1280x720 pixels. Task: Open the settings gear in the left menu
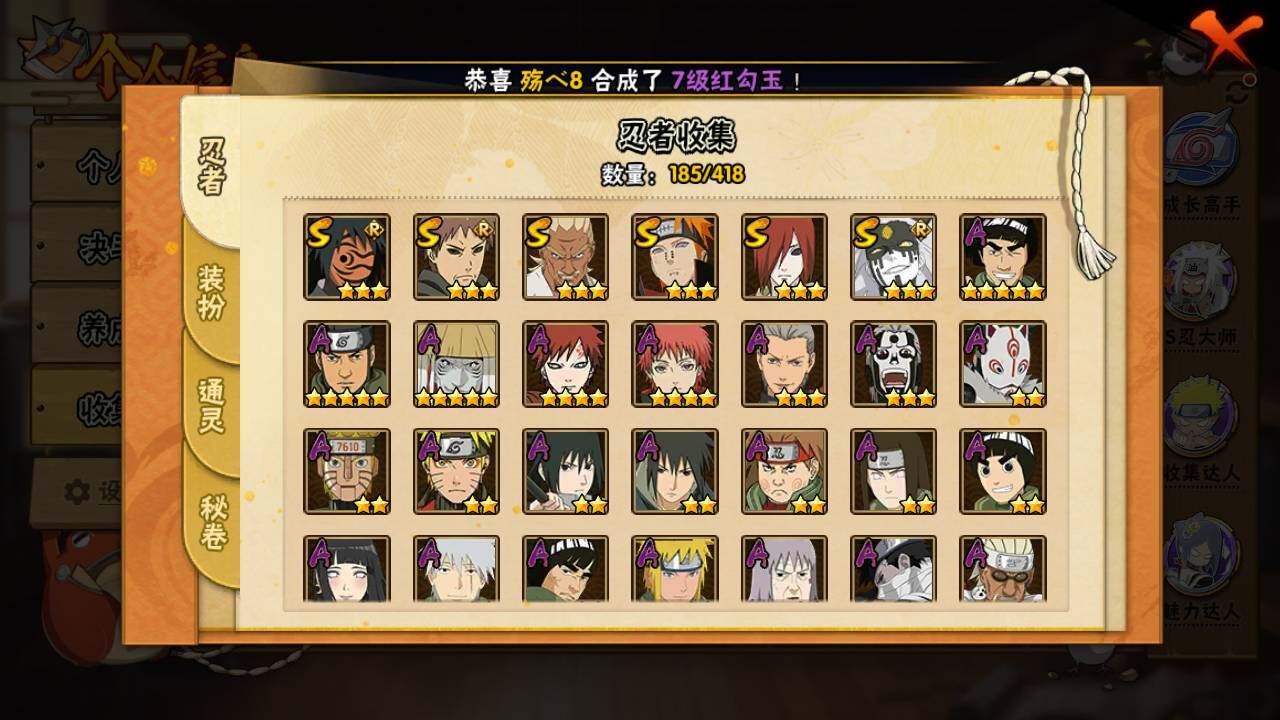click(77, 491)
